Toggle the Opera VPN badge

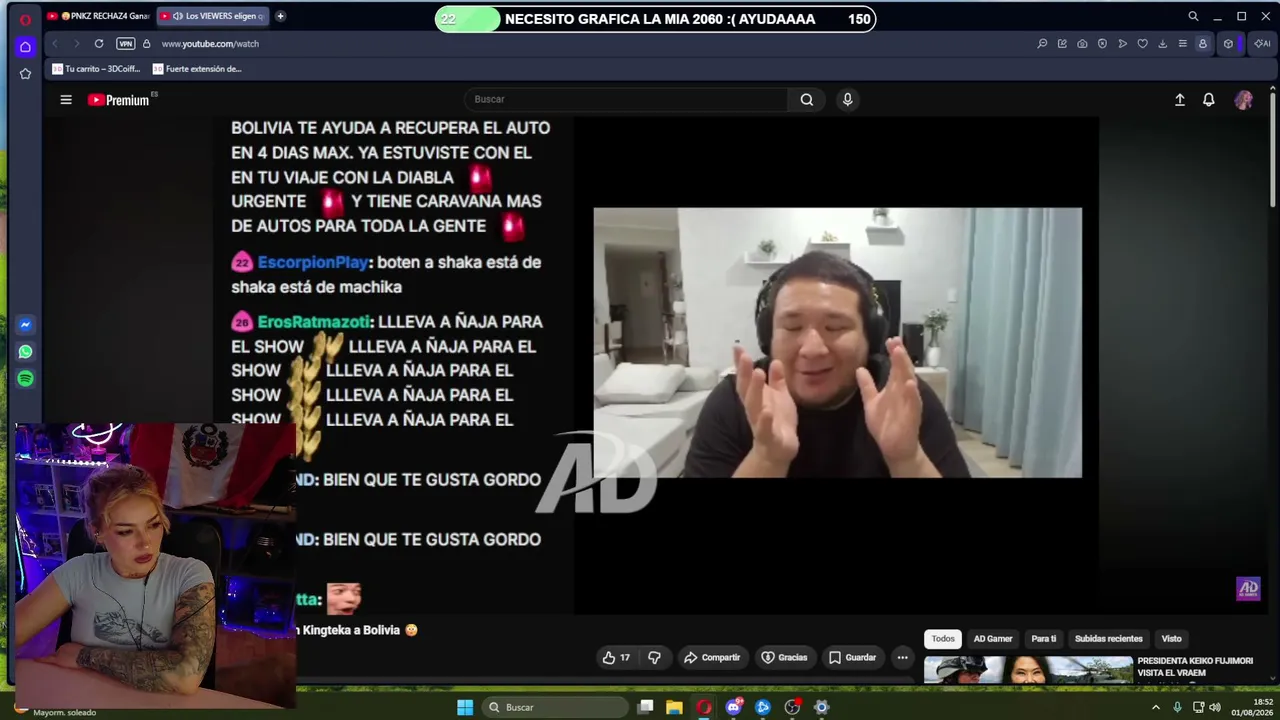pos(125,44)
